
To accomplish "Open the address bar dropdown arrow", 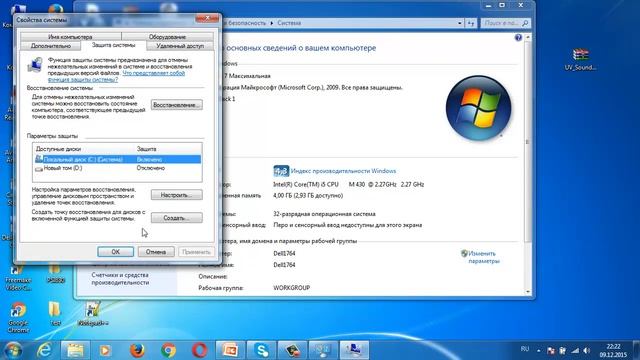I will point(460,23).
